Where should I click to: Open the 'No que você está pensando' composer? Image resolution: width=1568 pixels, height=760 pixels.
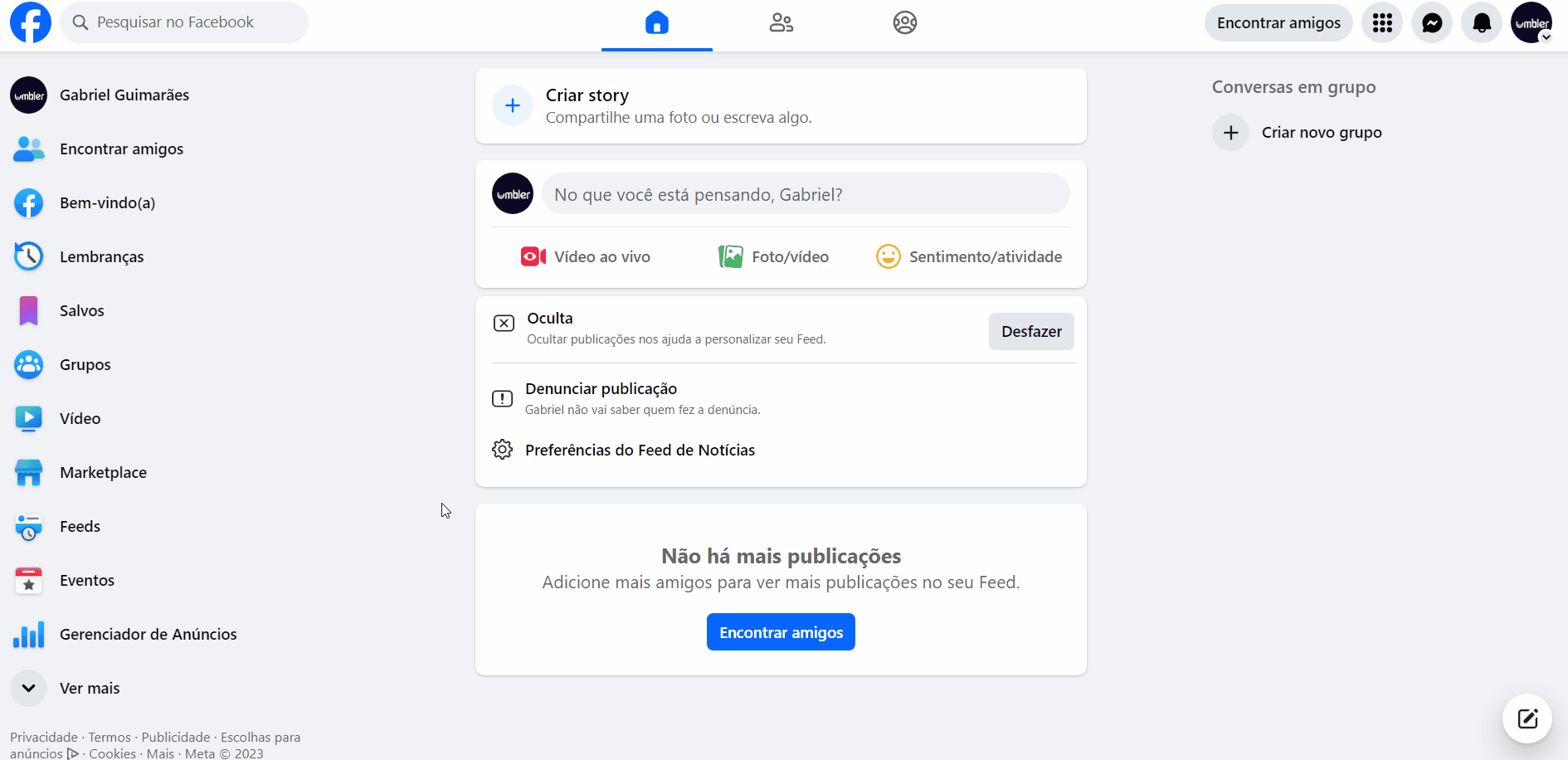805,194
